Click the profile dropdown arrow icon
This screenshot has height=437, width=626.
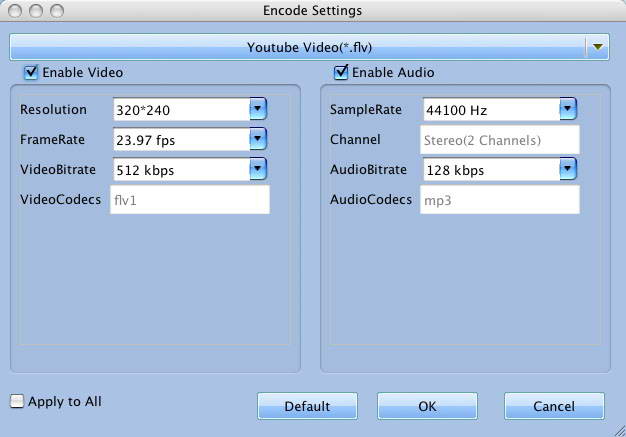click(x=598, y=46)
